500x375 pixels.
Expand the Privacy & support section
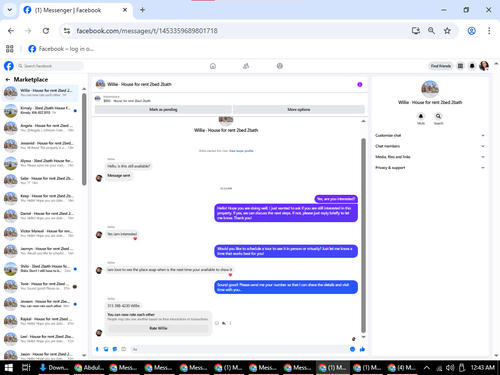point(430,168)
